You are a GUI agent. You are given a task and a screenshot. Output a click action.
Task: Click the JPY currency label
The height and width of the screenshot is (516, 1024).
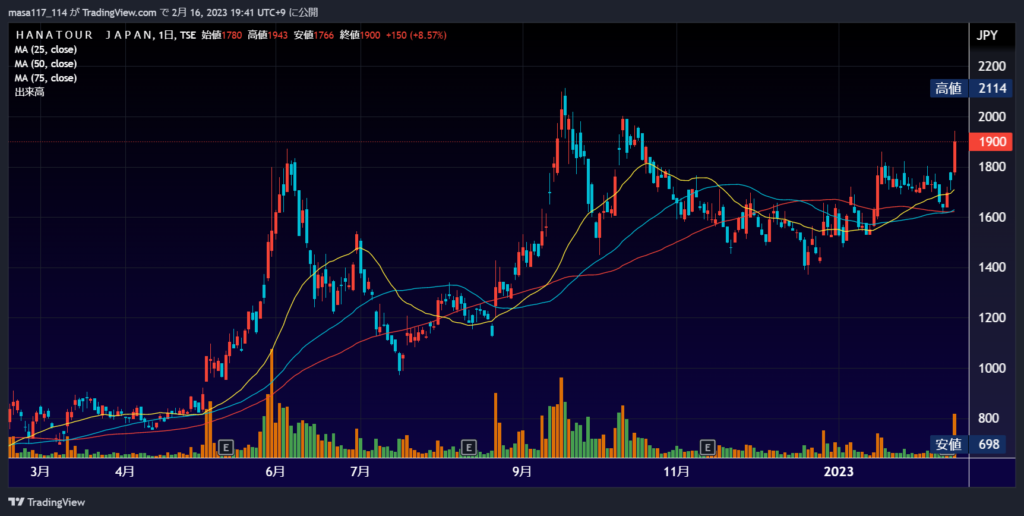pyautogui.click(x=987, y=35)
